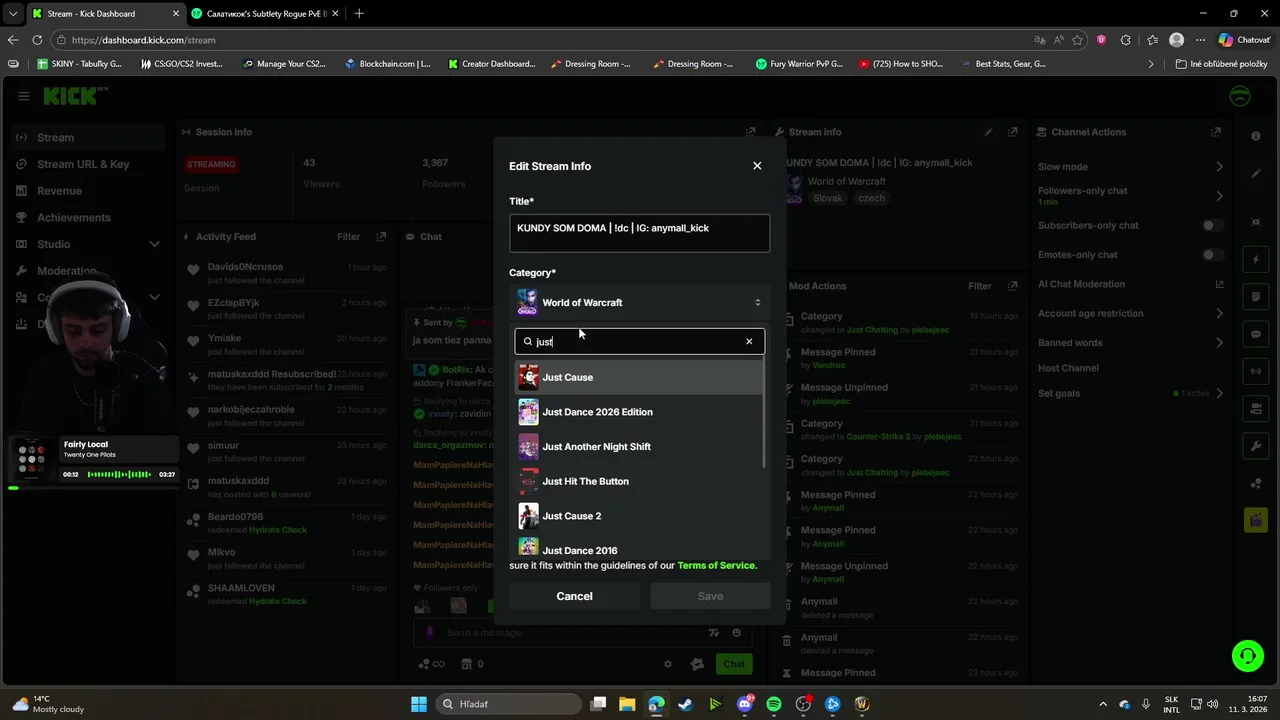This screenshot has height=720, width=1280.
Task: Open a new browser tab
Action: pyautogui.click(x=359, y=13)
